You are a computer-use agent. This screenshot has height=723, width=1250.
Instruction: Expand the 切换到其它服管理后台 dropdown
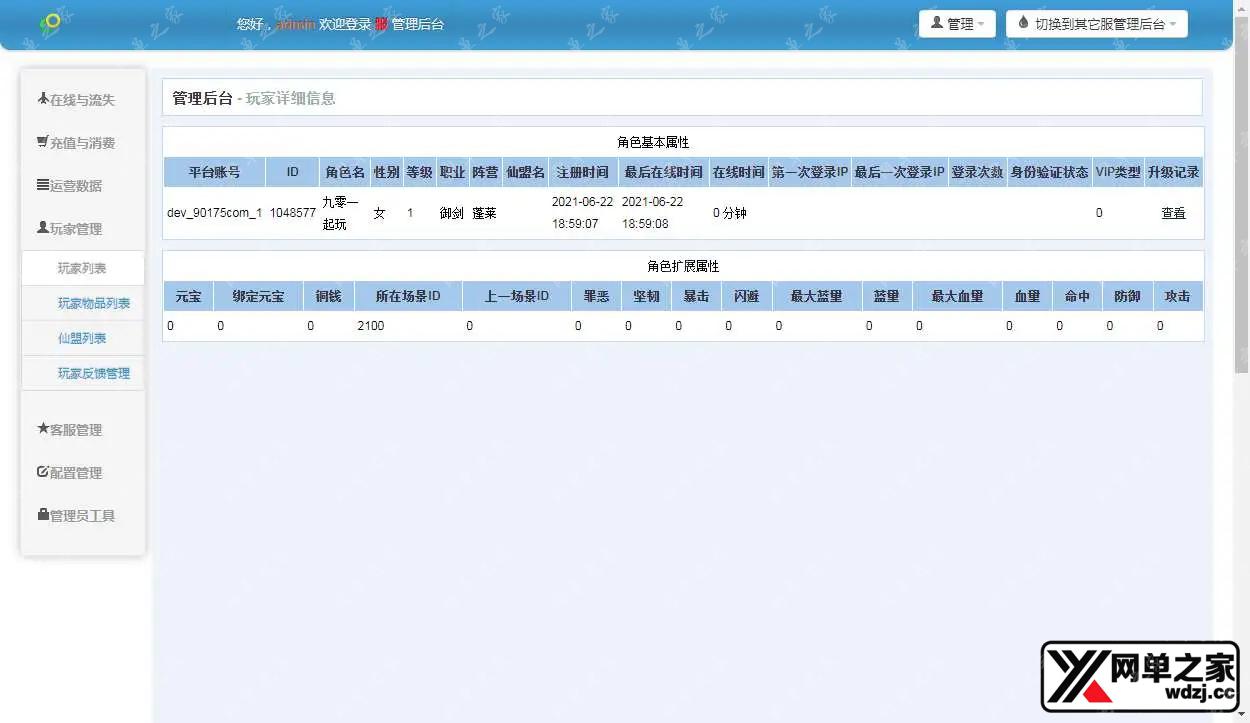click(x=1096, y=24)
